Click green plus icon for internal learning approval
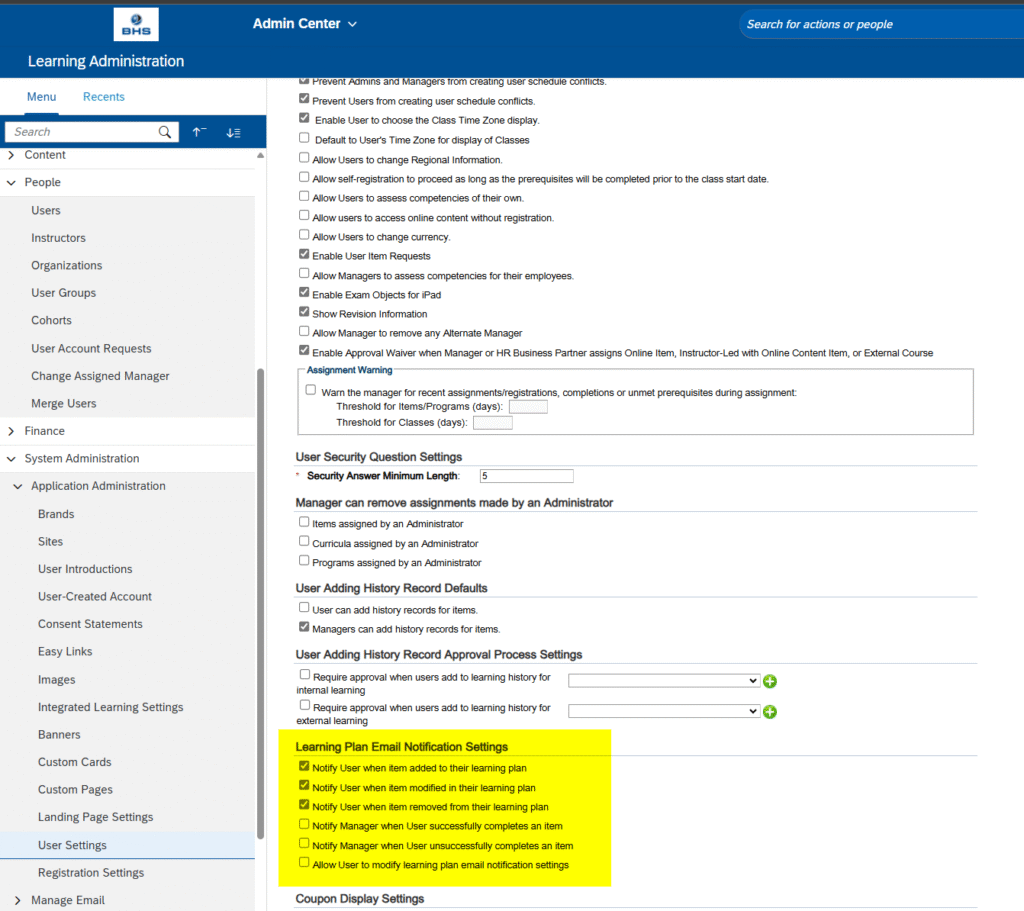Viewport: 1024px width, 911px height. pyautogui.click(x=770, y=682)
